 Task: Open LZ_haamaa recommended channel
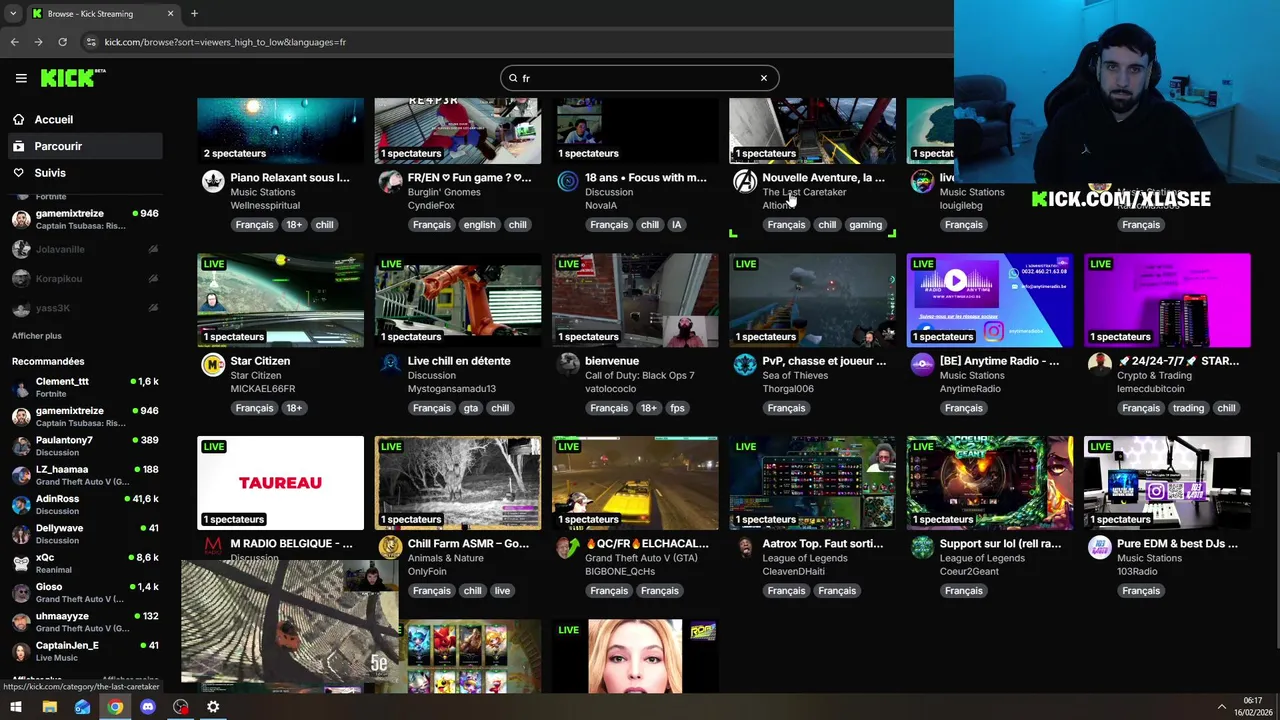click(85, 475)
